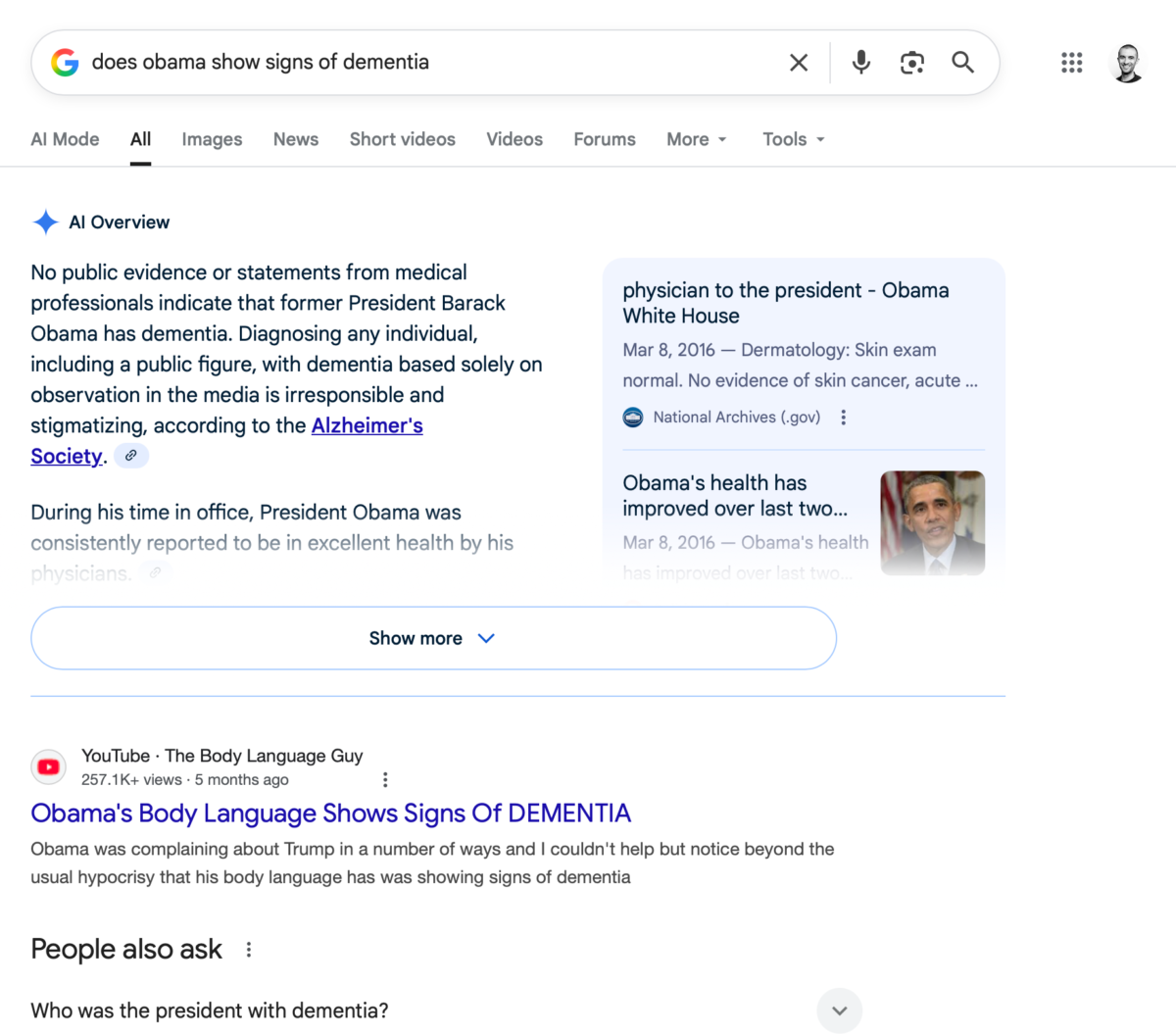Open options for National Archives source
The image size is (1176, 1035).
843,418
